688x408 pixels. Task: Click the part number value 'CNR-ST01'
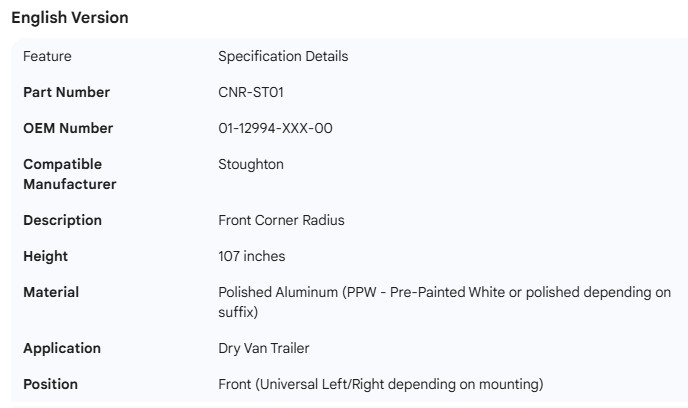pos(250,92)
